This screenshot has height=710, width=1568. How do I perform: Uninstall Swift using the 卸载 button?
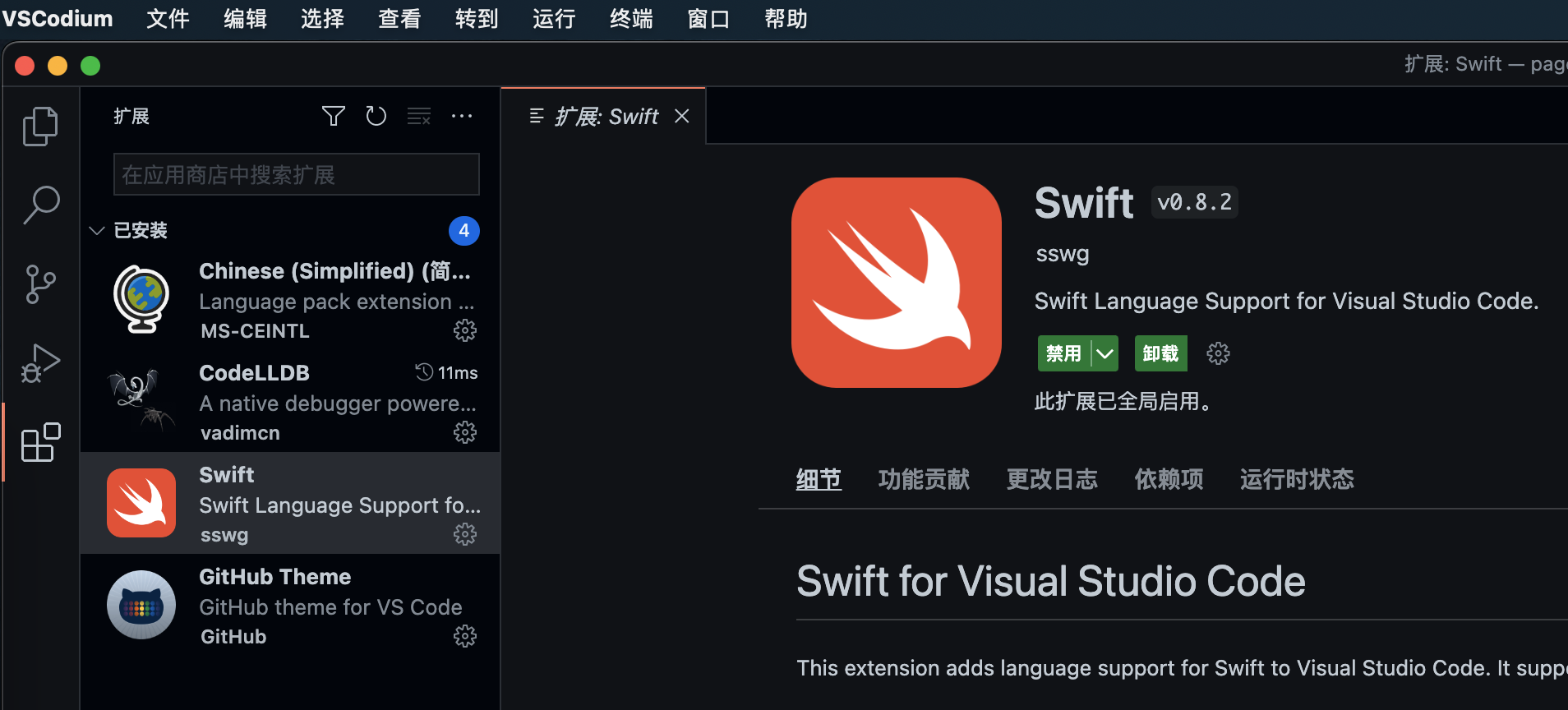[x=1160, y=353]
